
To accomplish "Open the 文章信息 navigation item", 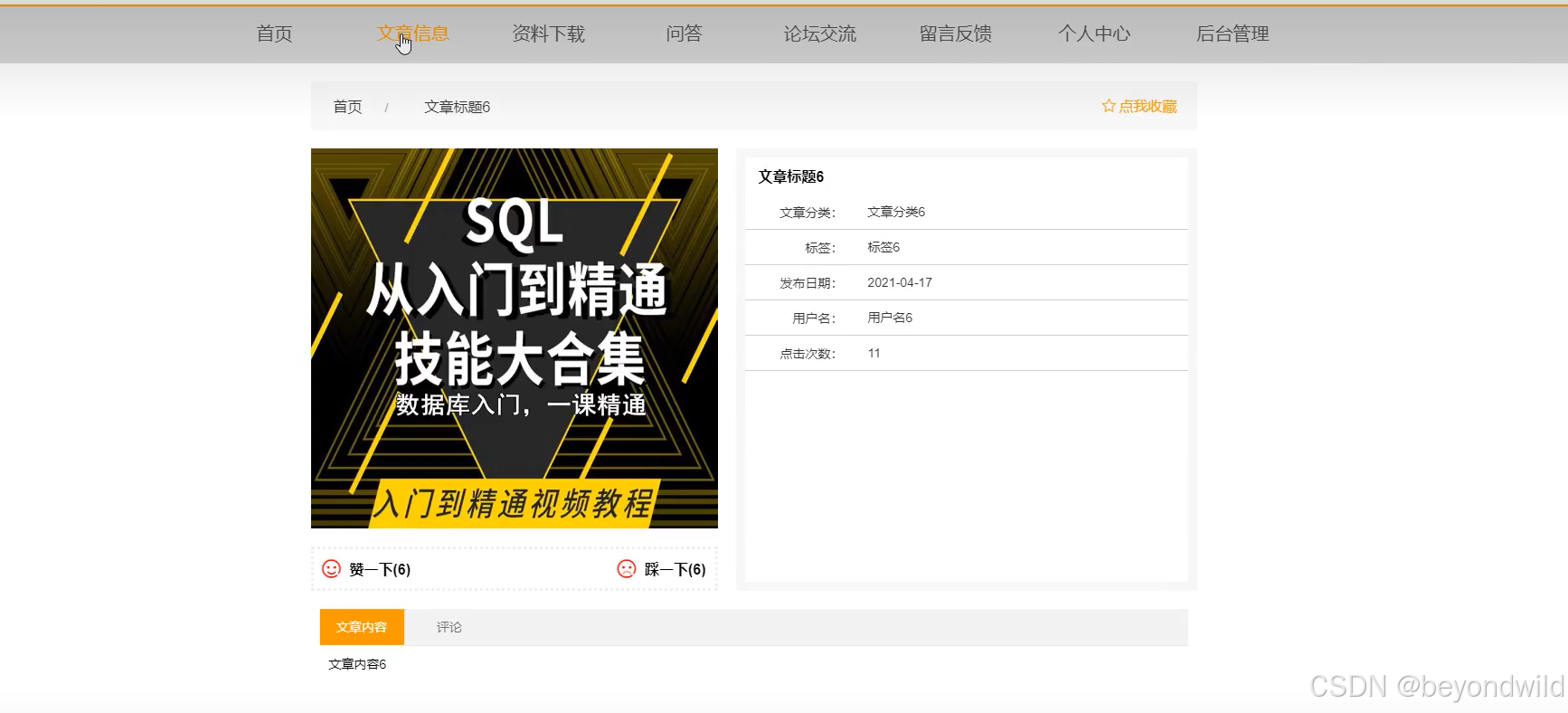I will click(x=412, y=33).
